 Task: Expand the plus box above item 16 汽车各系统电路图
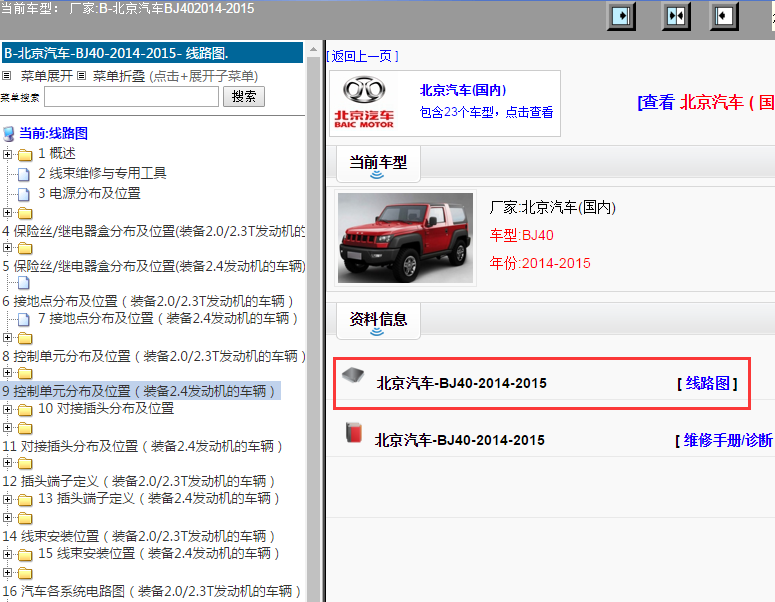pos(7,572)
